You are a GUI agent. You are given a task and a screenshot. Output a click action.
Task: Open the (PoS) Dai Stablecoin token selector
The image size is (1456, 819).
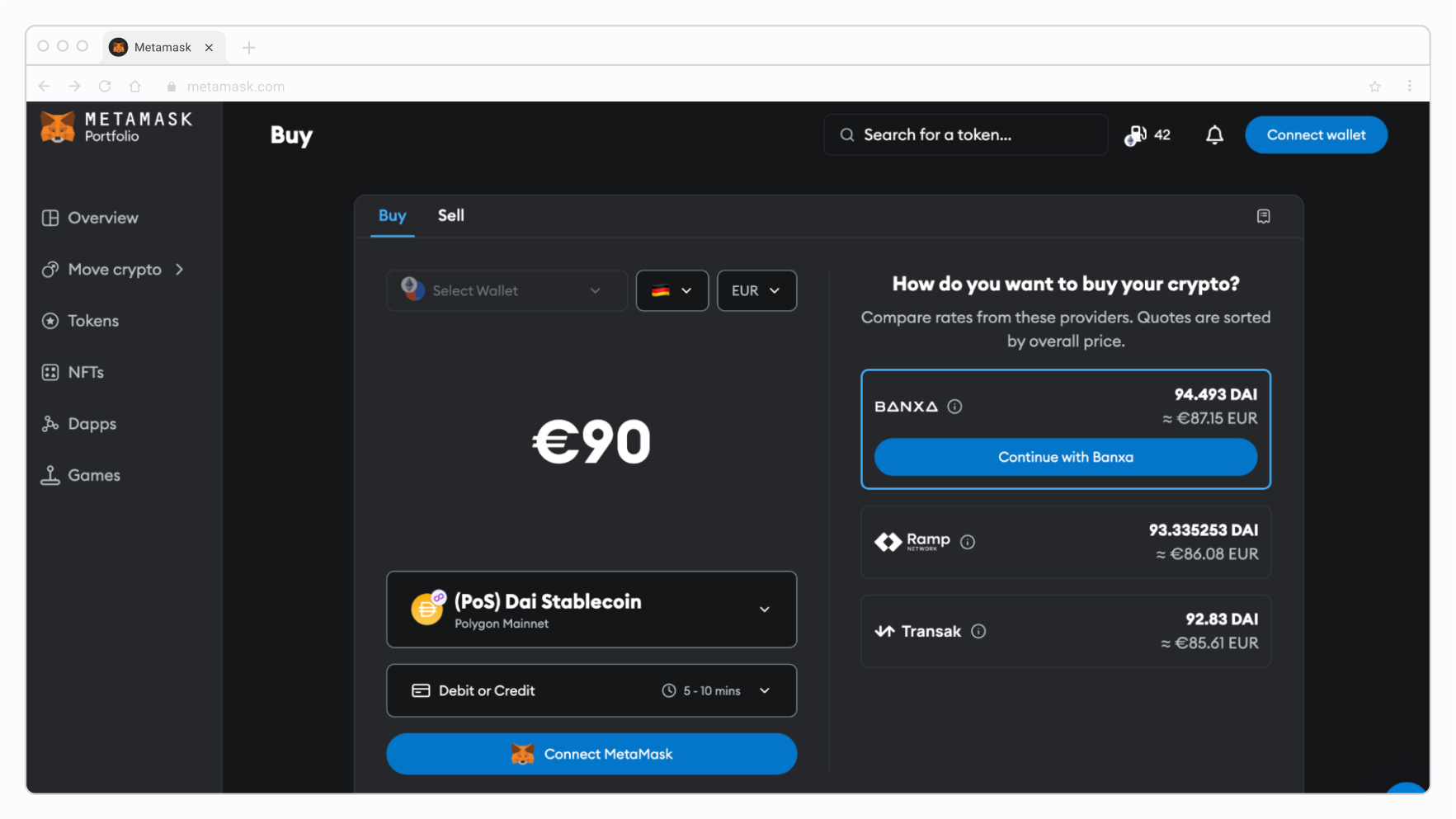click(591, 610)
